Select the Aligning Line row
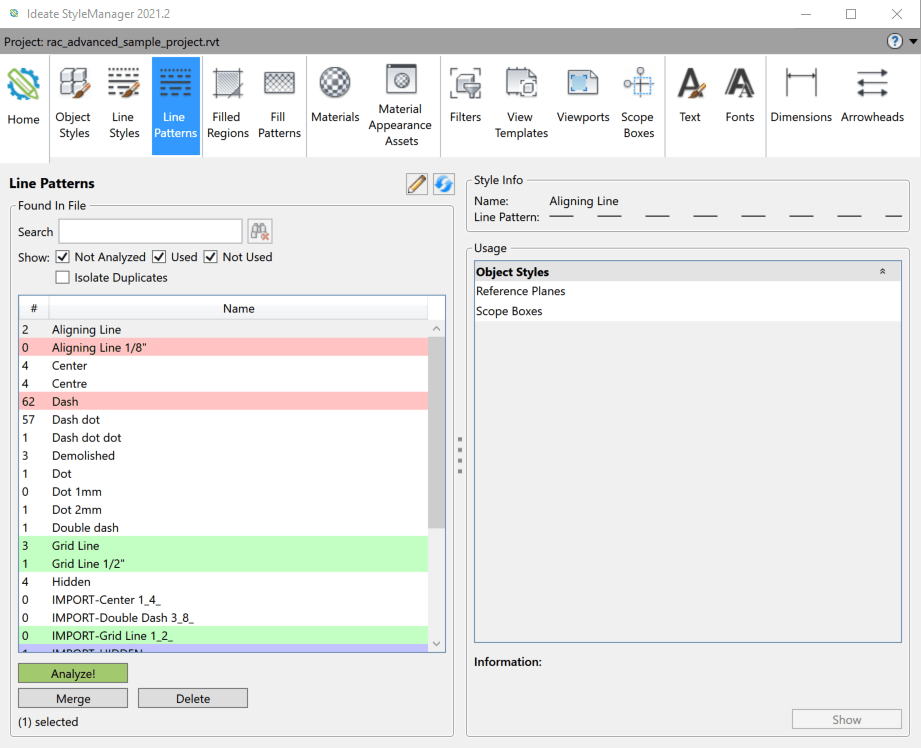921x748 pixels. pos(224,330)
